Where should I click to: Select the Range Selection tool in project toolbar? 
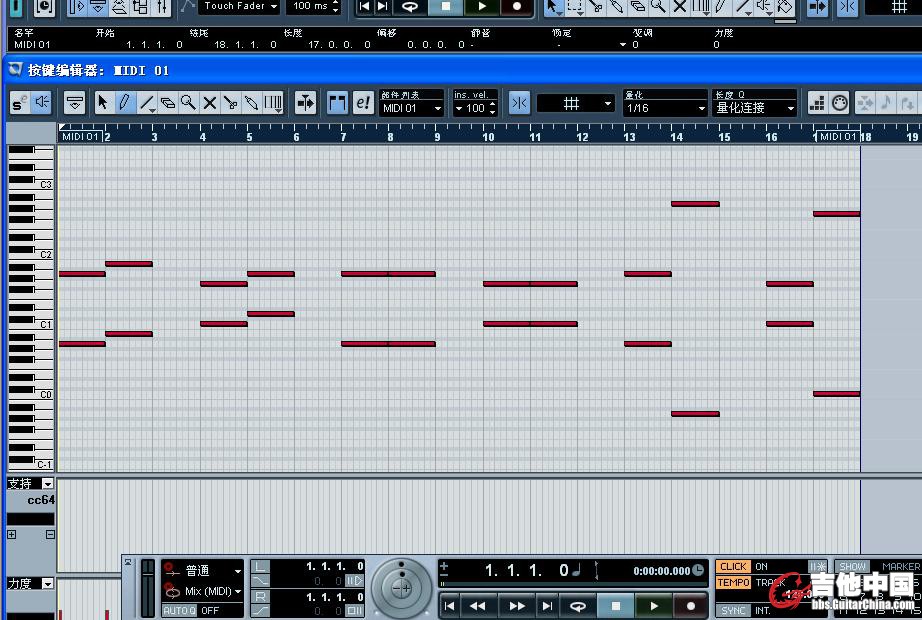[x=574, y=6]
